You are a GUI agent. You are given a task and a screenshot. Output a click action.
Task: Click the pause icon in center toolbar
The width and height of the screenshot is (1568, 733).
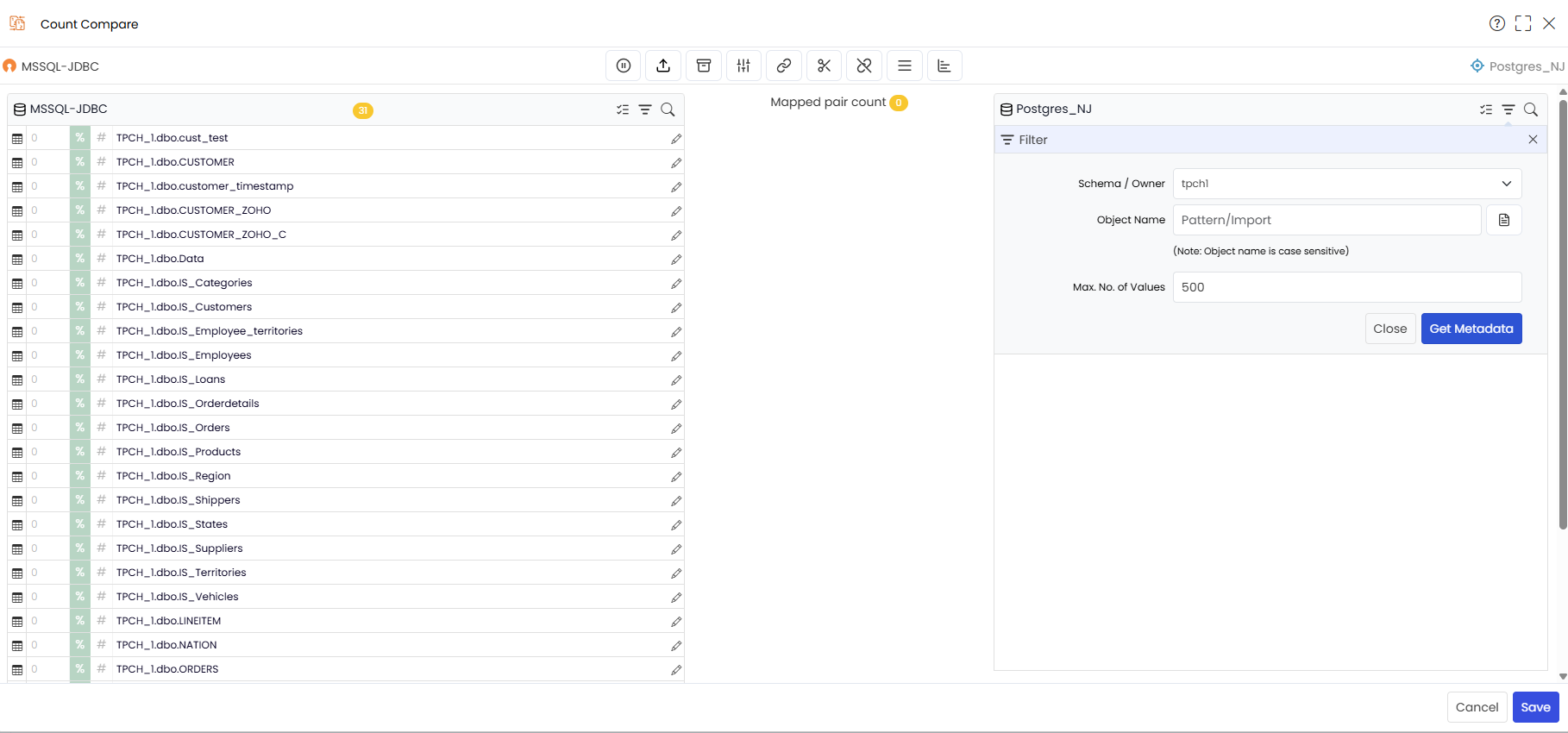(624, 66)
